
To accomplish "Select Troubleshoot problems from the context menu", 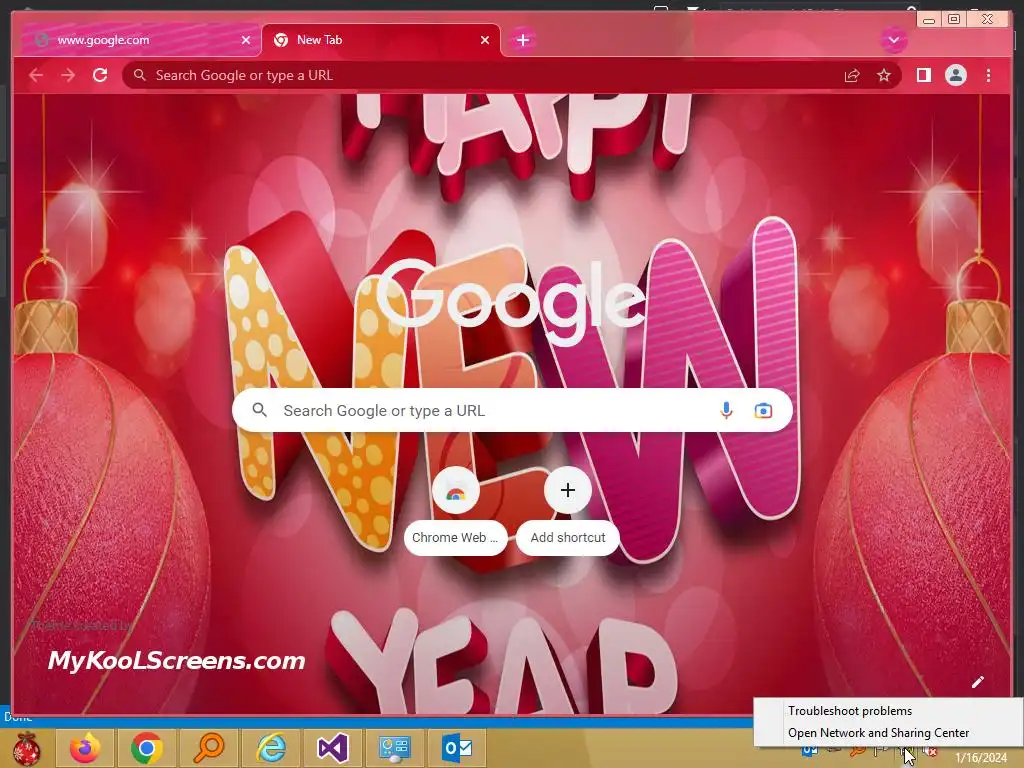I will (850, 711).
